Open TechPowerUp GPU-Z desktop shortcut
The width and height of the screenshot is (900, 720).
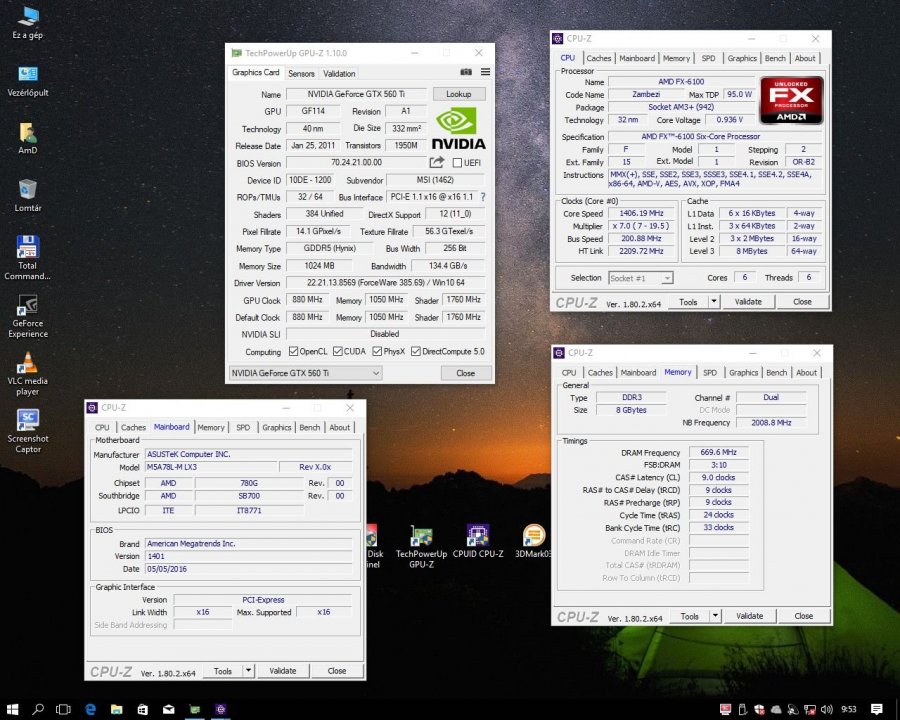click(421, 546)
